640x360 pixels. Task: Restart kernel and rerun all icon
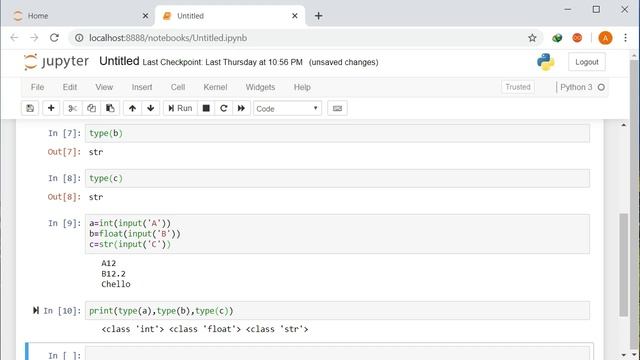(x=241, y=109)
